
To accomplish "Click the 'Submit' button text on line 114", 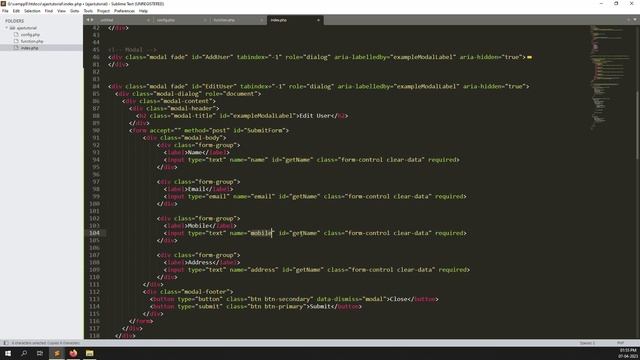I will click(320, 307).
